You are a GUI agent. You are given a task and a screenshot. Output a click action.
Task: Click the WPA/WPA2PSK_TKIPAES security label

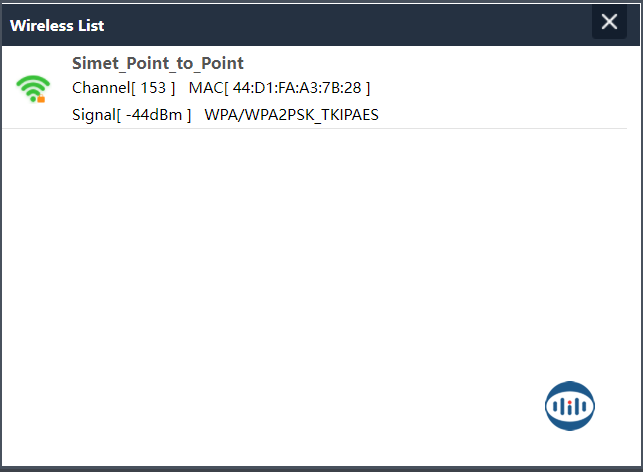[x=291, y=114]
